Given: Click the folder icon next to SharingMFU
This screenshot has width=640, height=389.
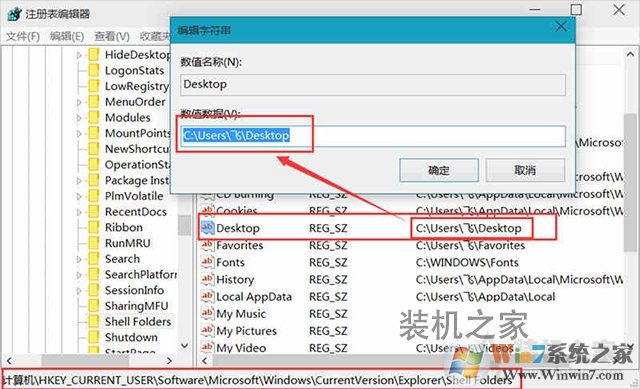Looking at the screenshot, I should 94,306.
